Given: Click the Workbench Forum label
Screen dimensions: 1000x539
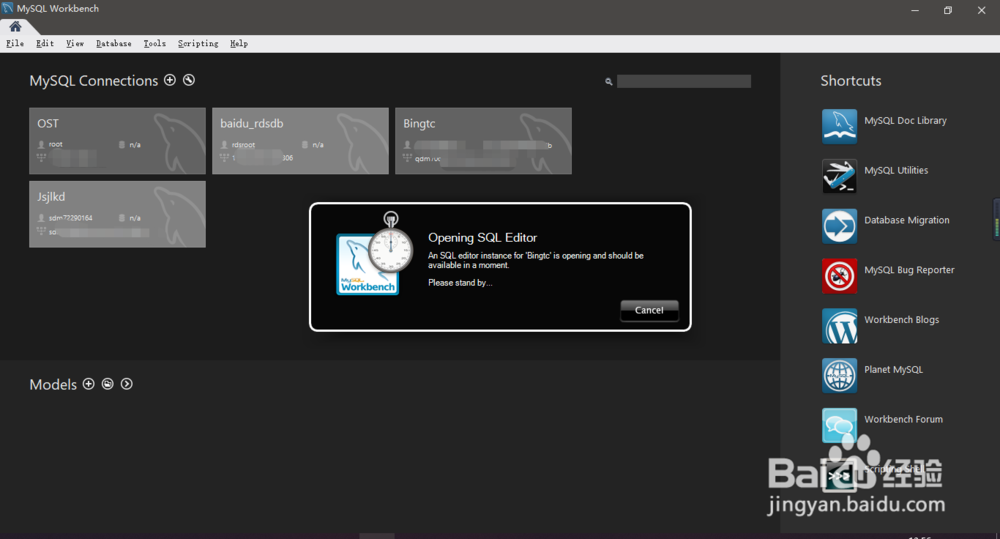Looking at the screenshot, I should 903,419.
